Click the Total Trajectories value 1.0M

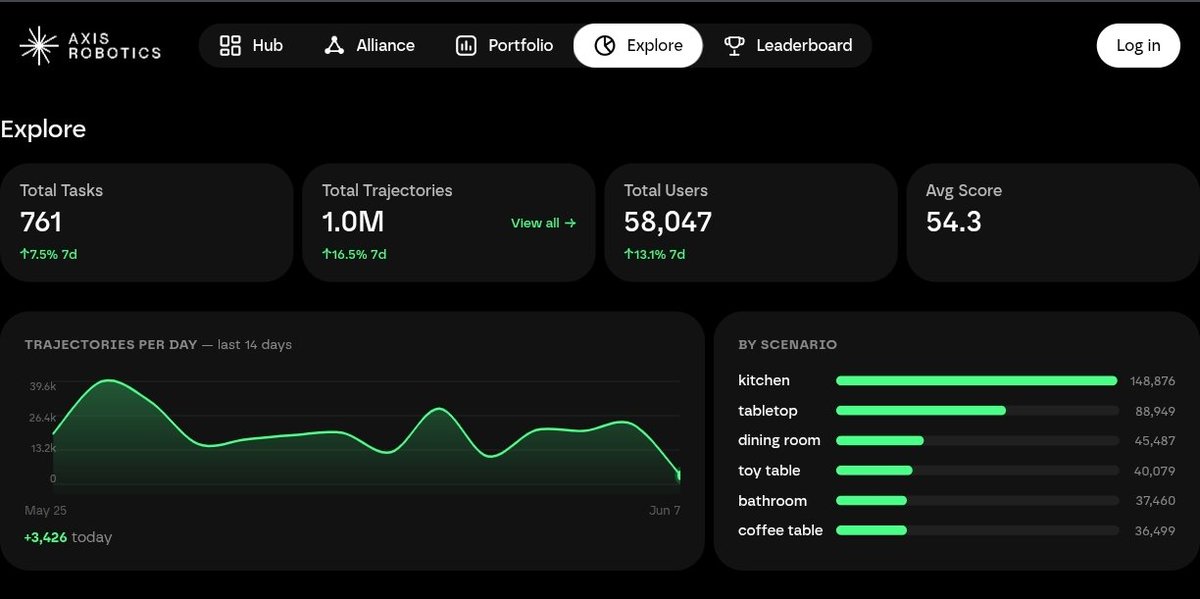point(353,222)
